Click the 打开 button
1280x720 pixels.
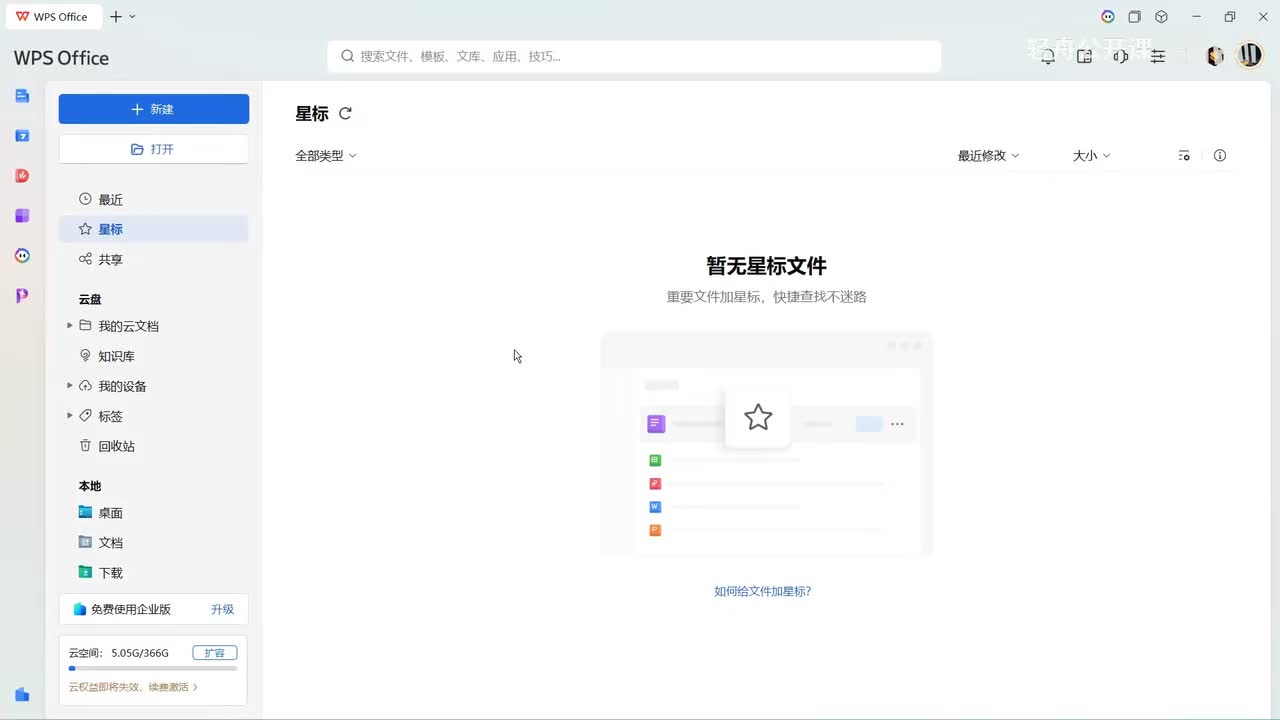154,149
